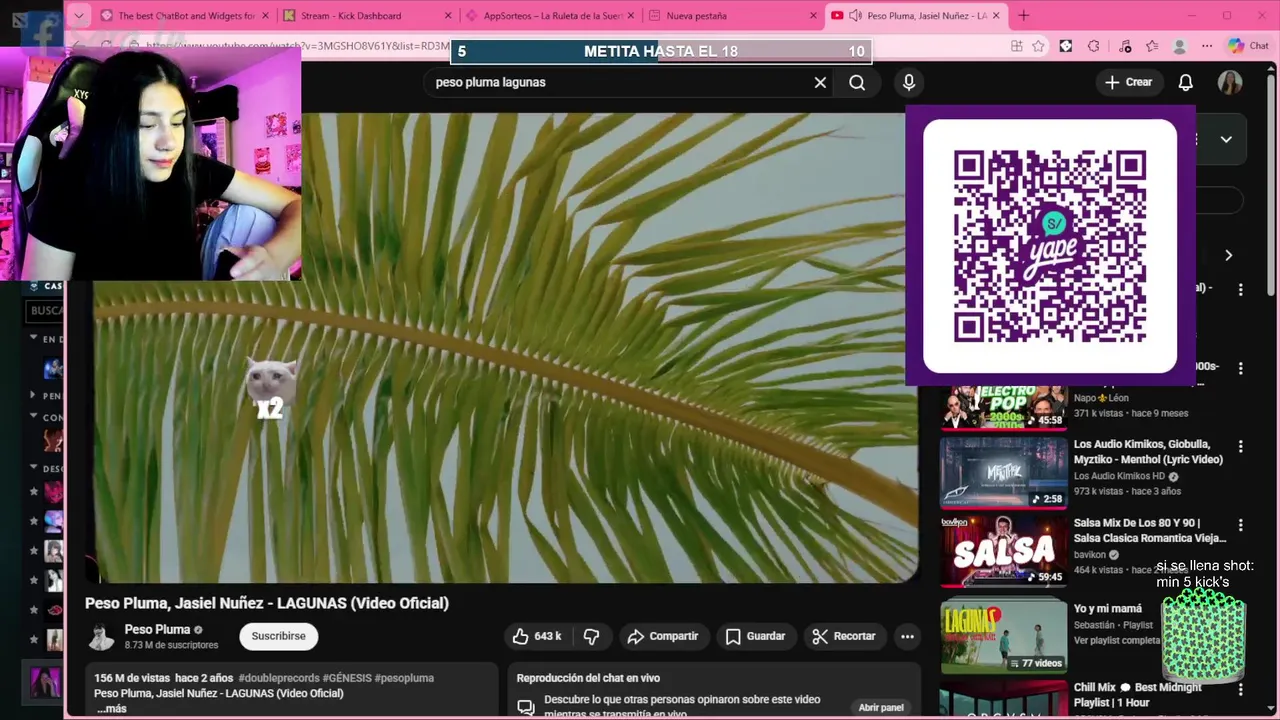Open Los Audio Kimikos Menthol video title

point(1148,452)
